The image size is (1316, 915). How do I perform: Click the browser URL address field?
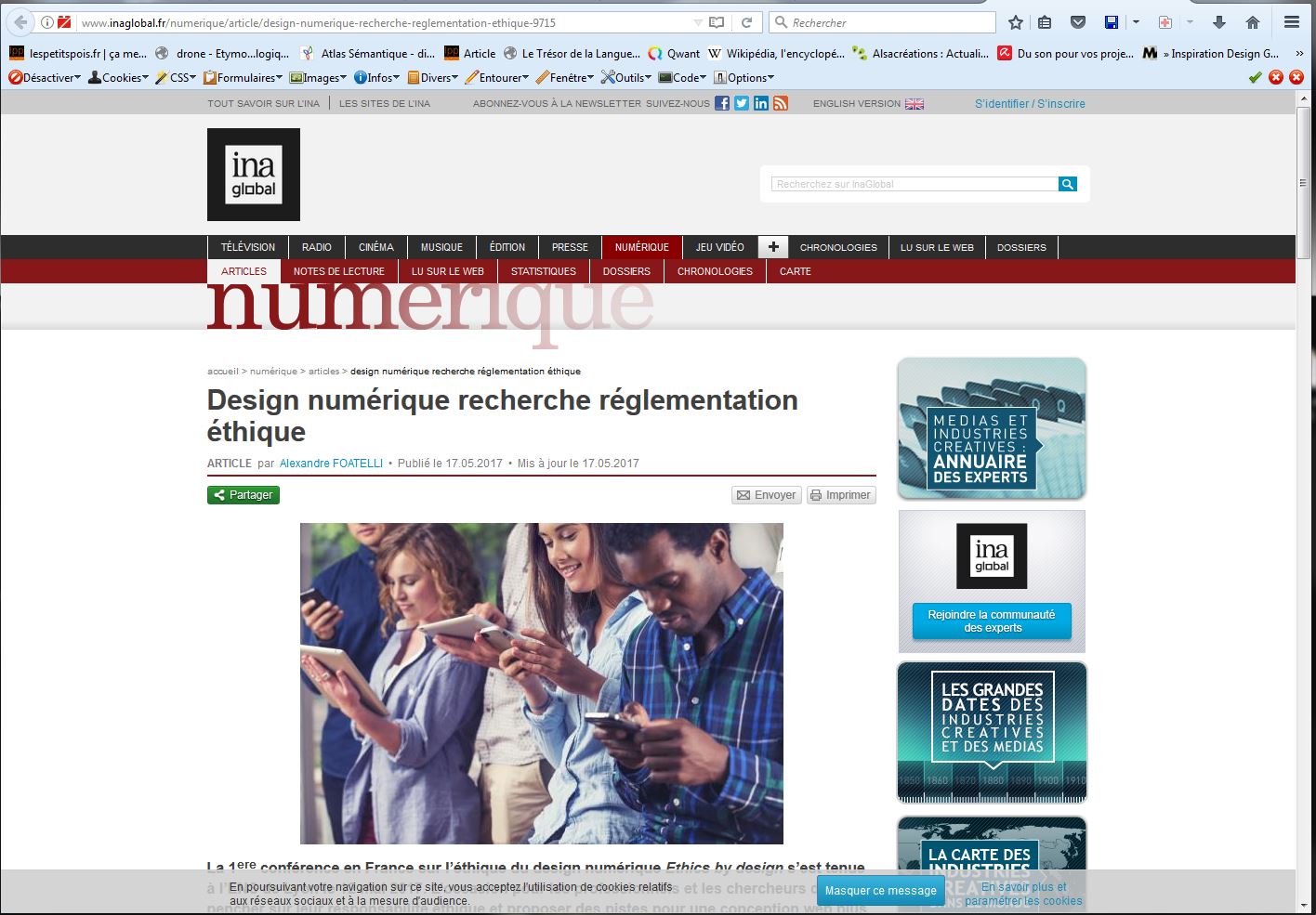coord(385,22)
